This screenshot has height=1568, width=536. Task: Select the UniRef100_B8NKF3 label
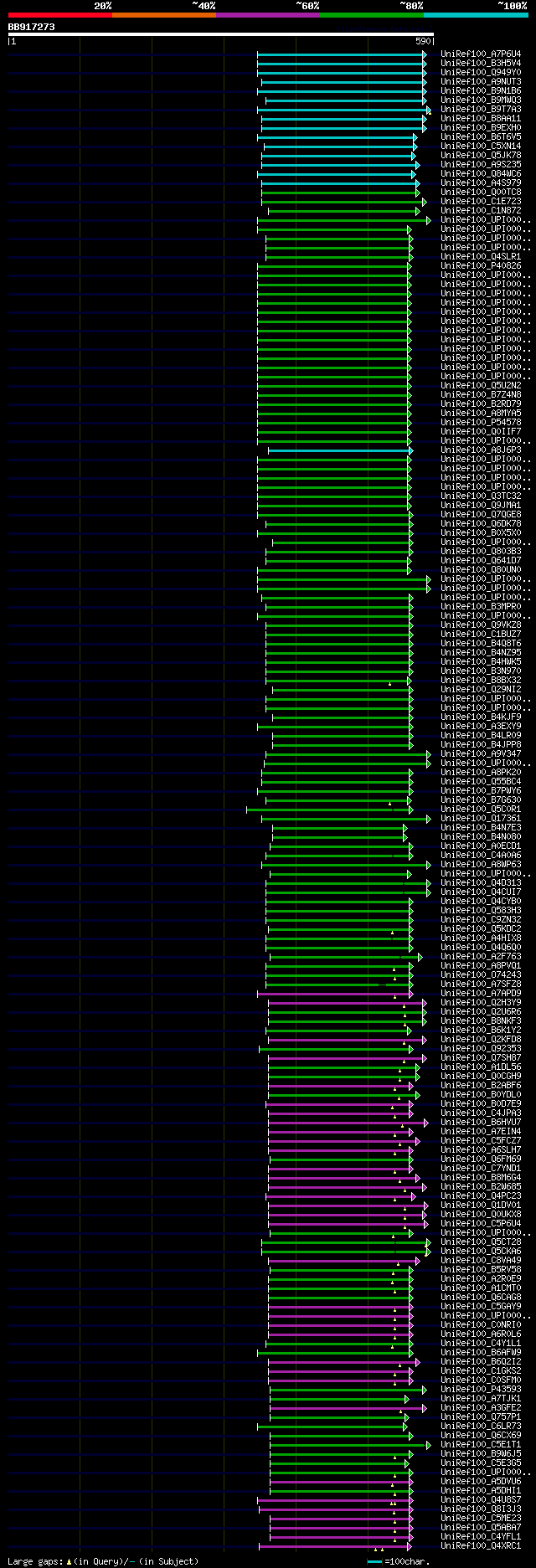point(481,1021)
